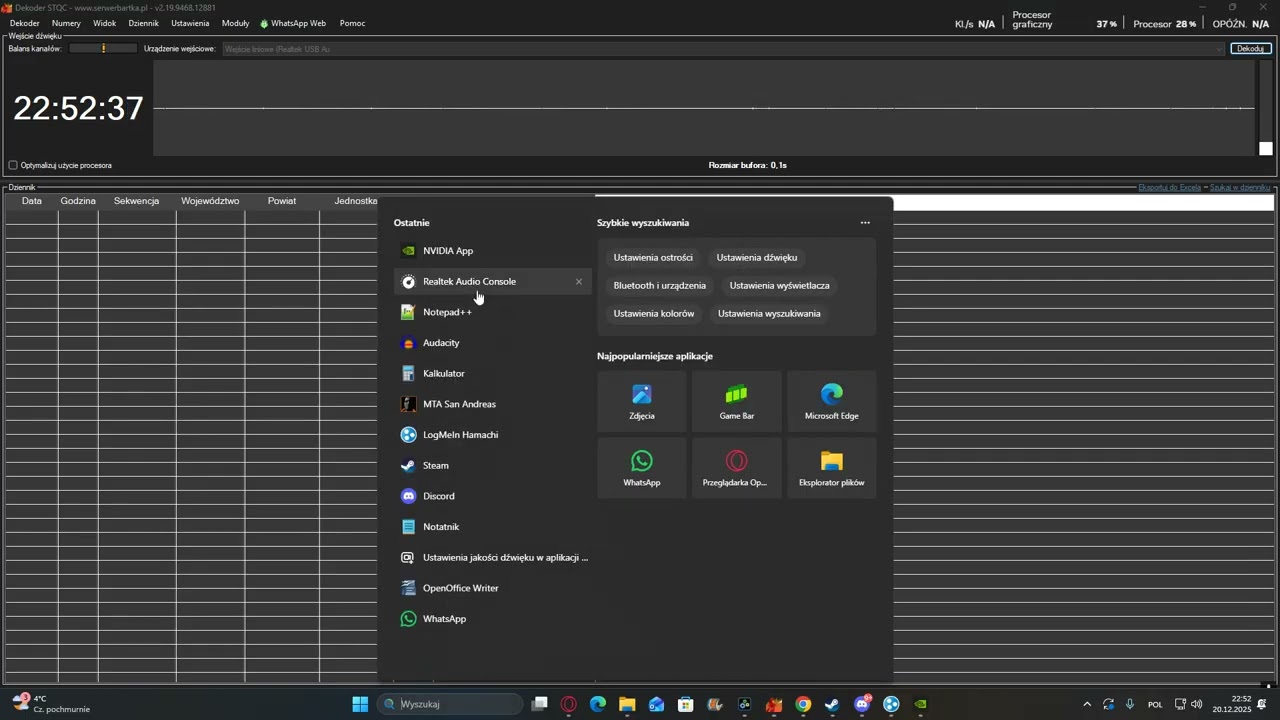
Task: Open the Dekoder menu
Action: coord(25,23)
